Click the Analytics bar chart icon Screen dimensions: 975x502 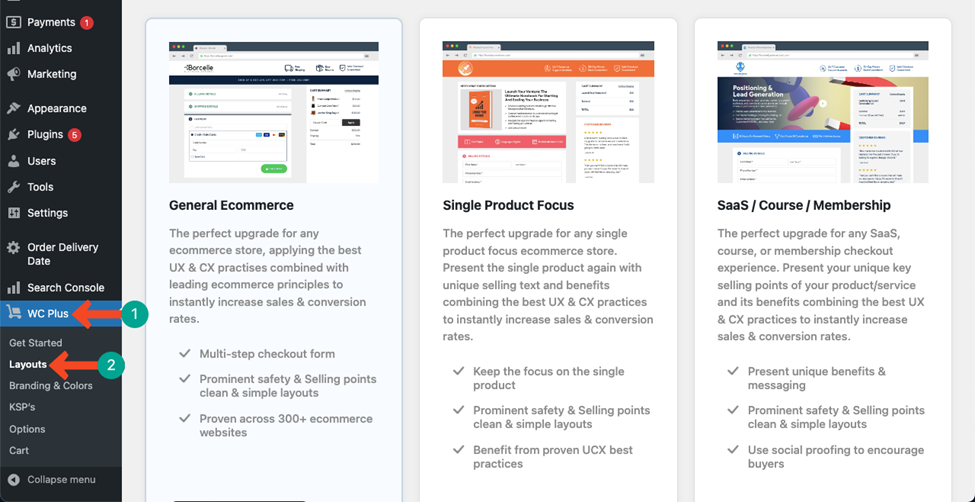(x=14, y=49)
